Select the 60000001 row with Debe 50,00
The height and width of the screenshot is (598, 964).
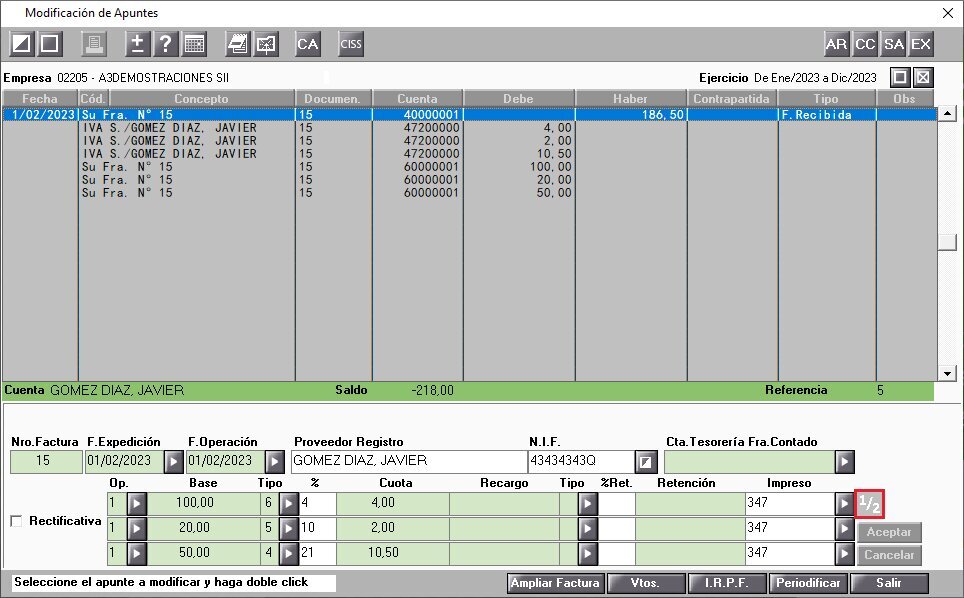pos(470,192)
